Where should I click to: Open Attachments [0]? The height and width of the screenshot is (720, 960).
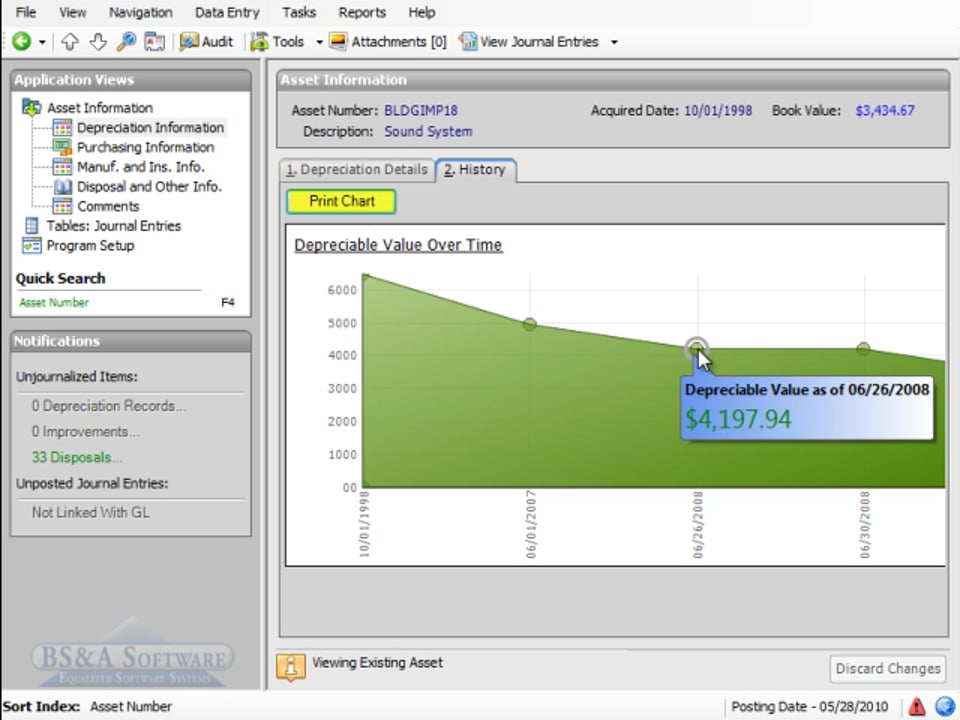click(388, 42)
